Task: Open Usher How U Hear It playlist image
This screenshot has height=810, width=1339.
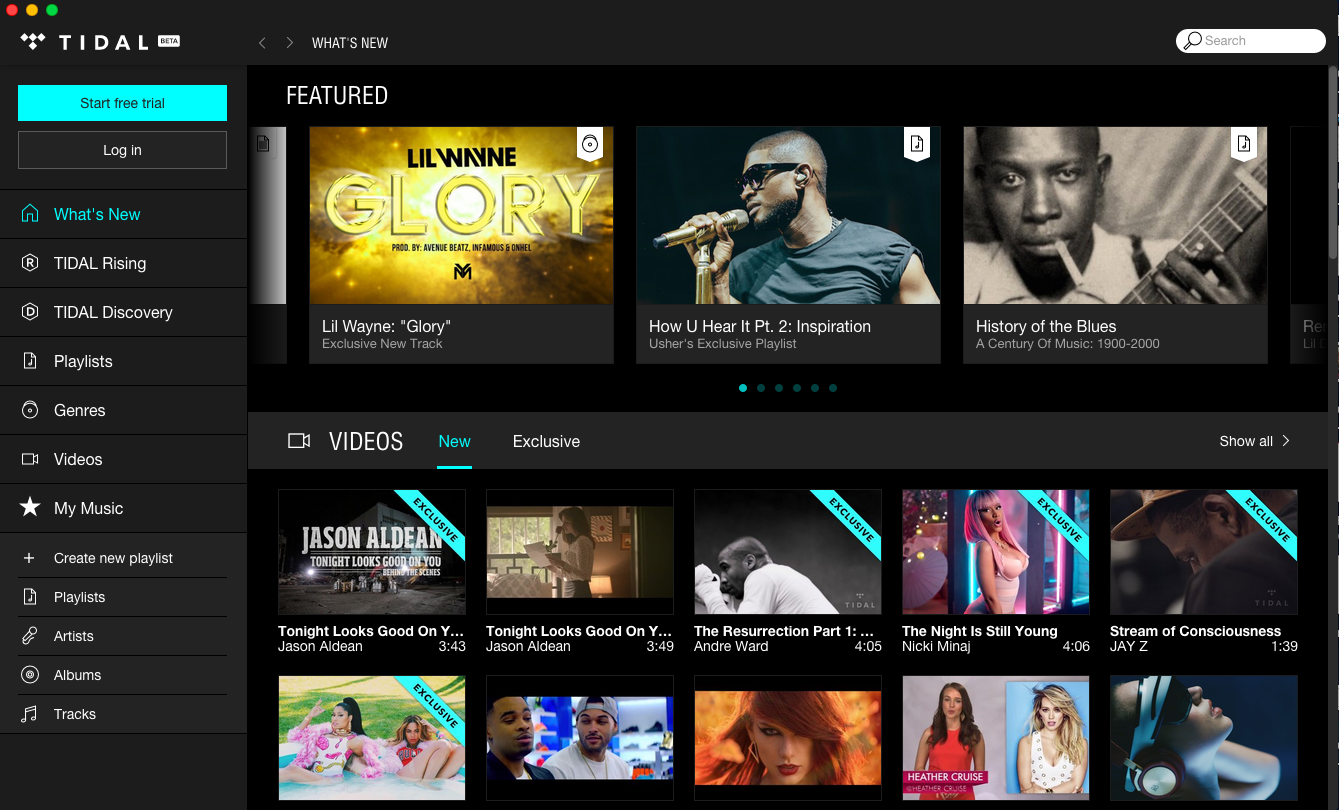Action: point(788,215)
